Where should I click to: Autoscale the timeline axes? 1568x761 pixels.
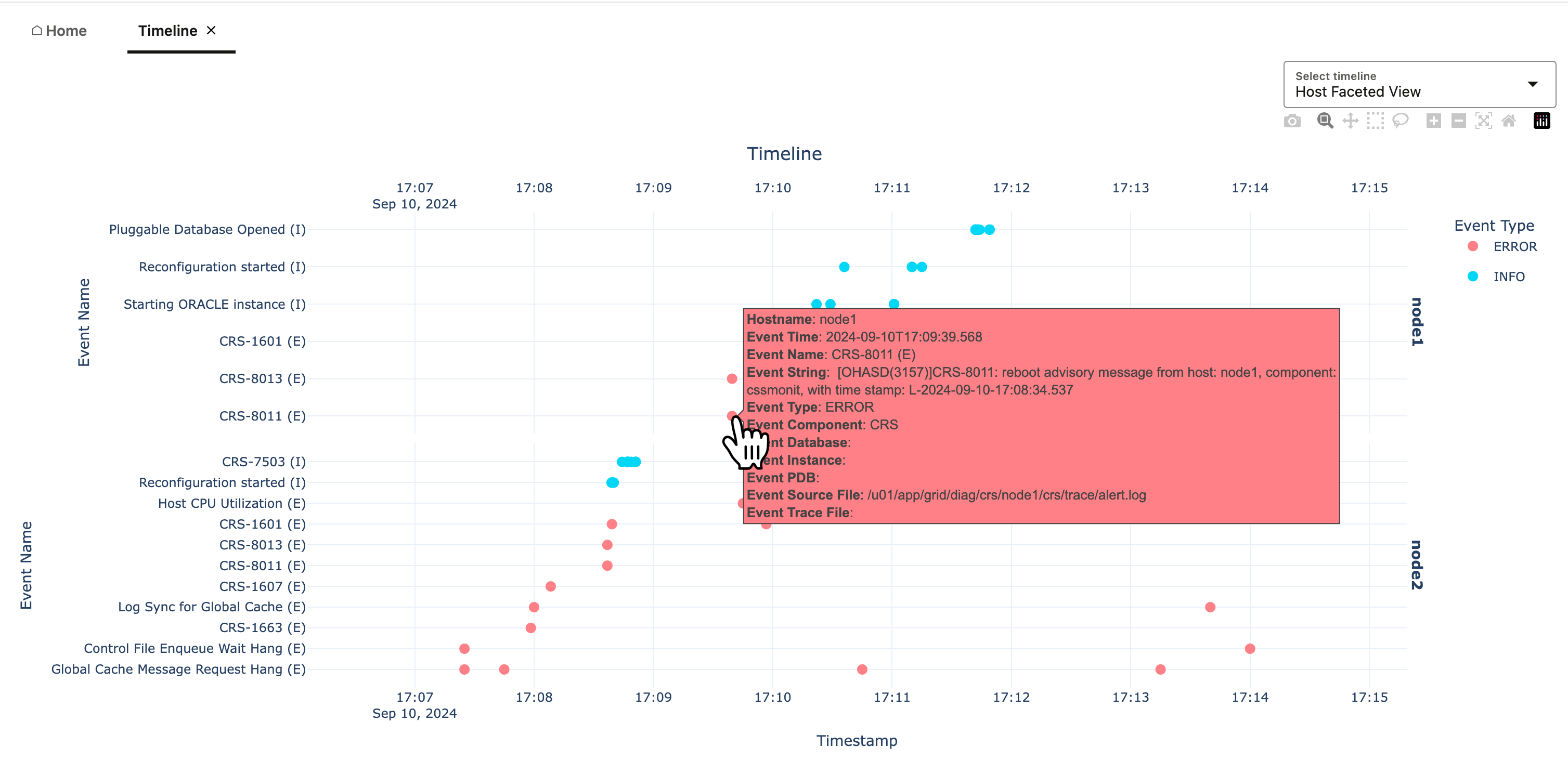(1483, 121)
